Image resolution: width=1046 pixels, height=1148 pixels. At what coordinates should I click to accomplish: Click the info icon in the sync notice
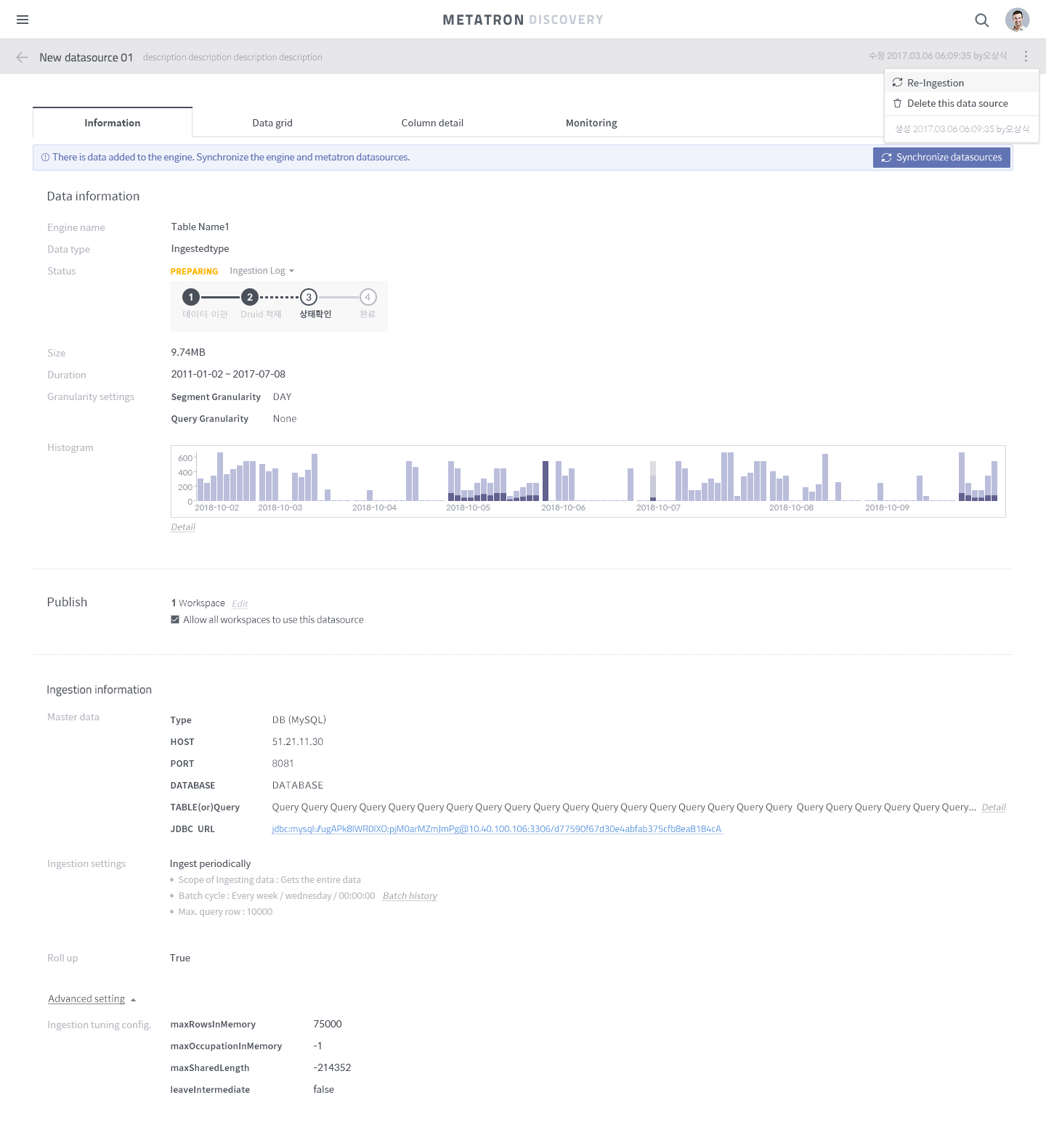(x=45, y=158)
